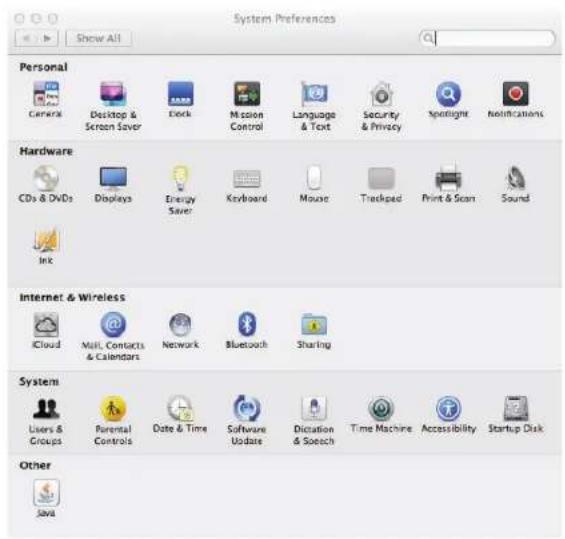Click the Show All button
The image size is (565, 539).
point(99,38)
